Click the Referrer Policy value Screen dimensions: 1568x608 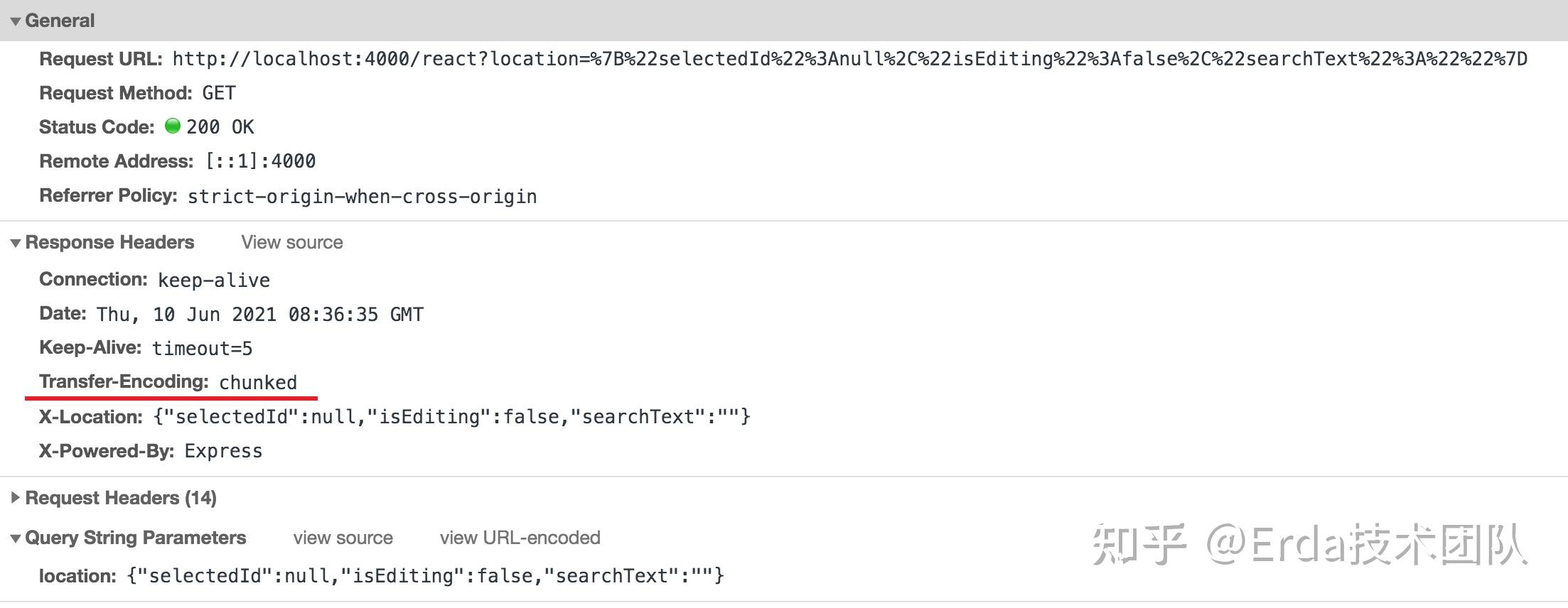point(363,196)
